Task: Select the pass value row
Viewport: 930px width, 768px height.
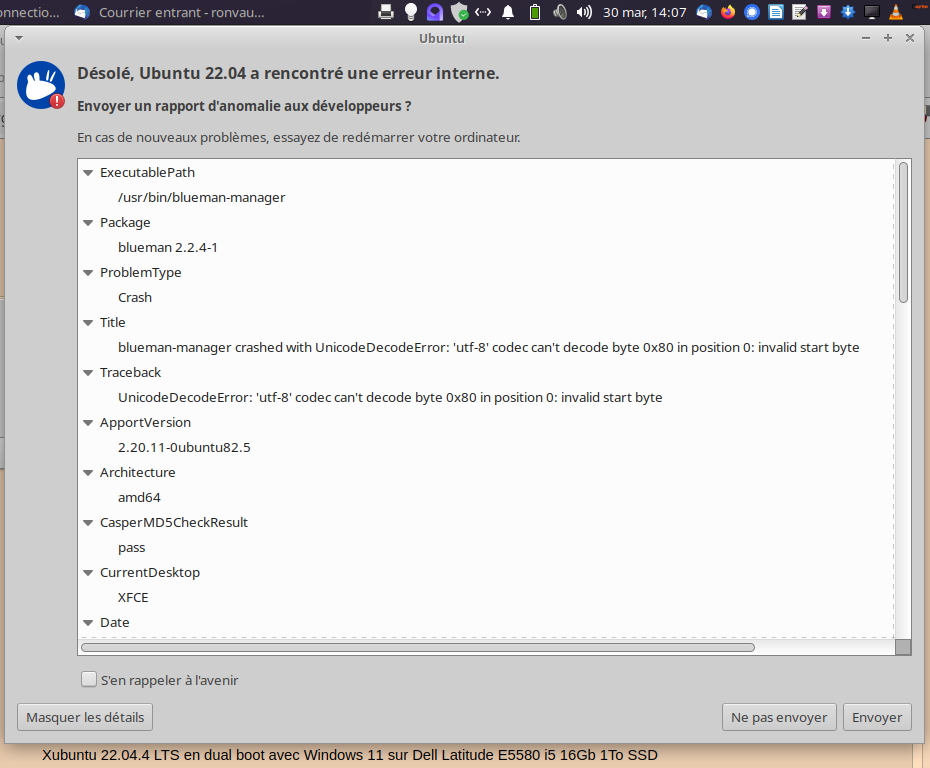Action: 132,548
